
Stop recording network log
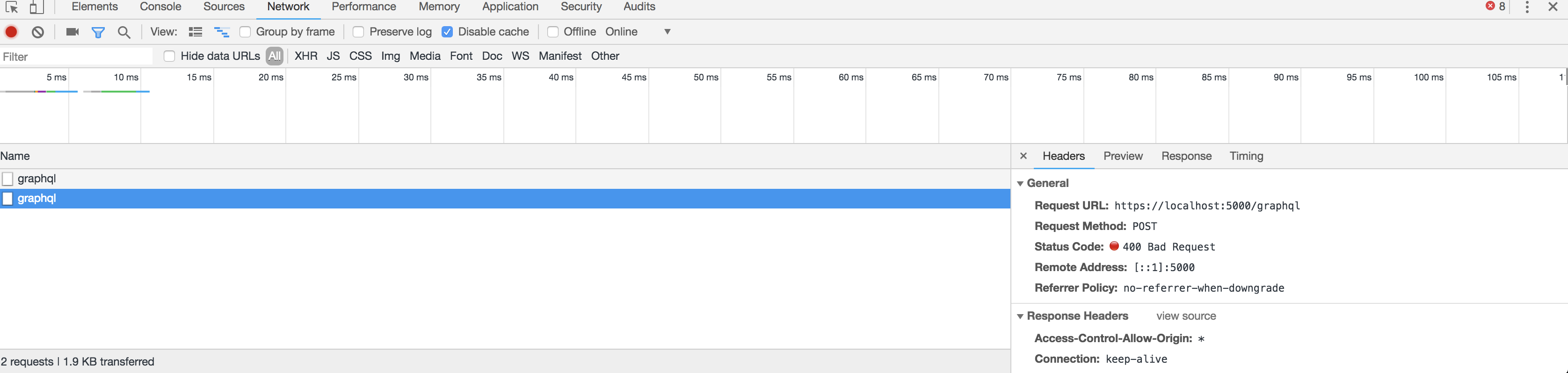(11, 32)
